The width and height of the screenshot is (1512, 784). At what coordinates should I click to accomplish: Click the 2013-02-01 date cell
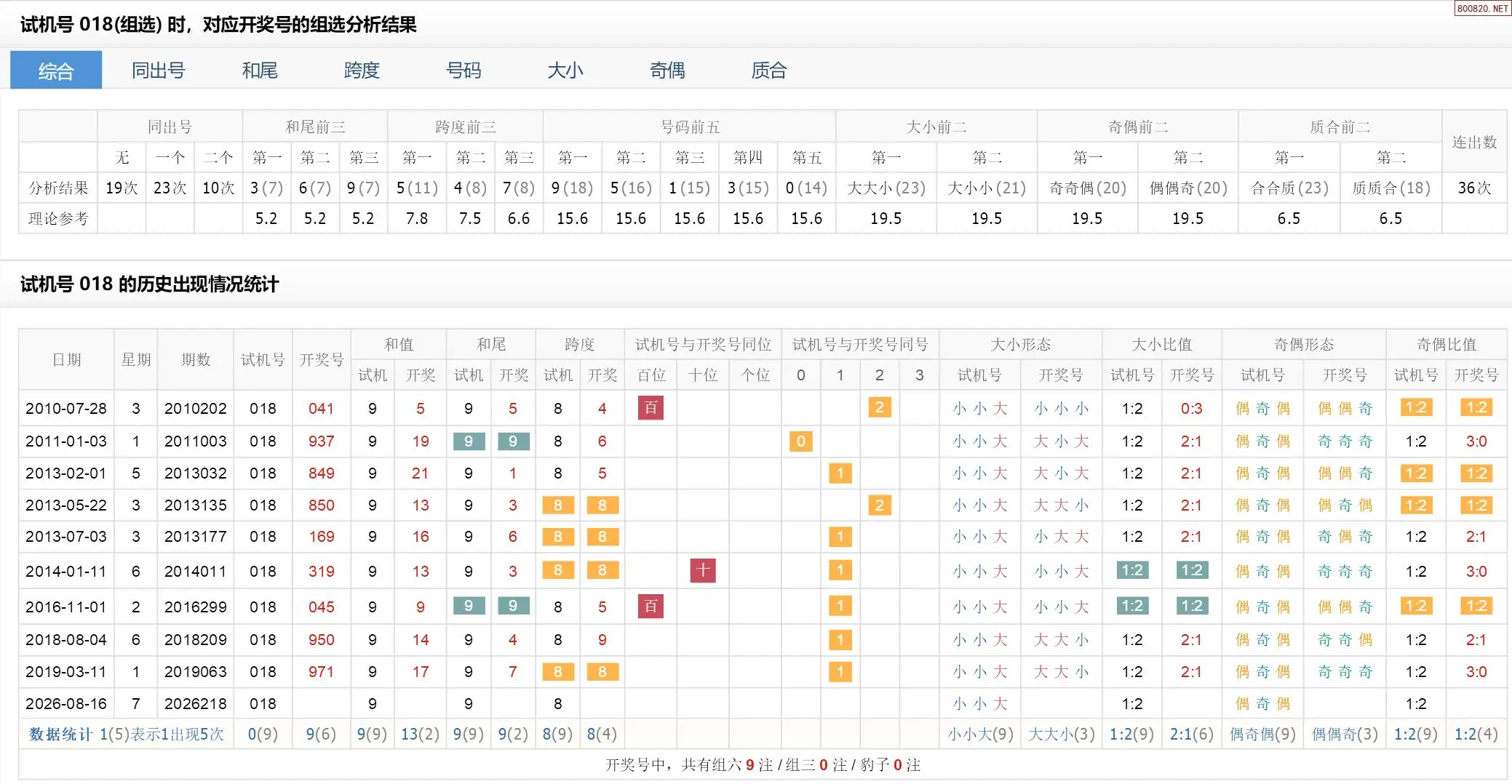(x=66, y=473)
